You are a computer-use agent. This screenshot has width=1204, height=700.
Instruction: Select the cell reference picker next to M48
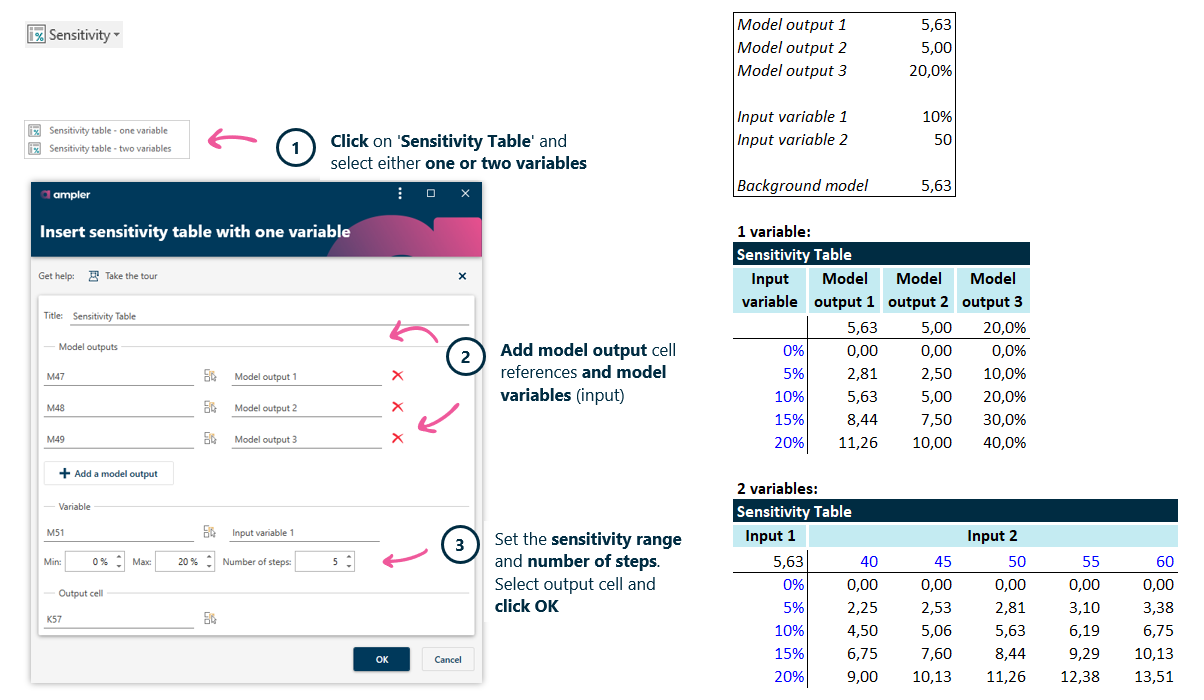(x=210, y=407)
